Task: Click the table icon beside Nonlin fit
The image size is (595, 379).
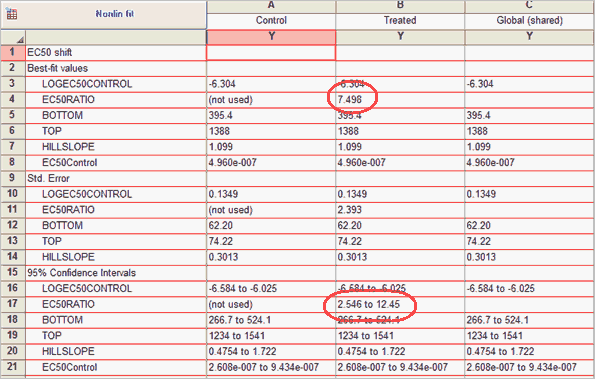Action: click(12, 14)
